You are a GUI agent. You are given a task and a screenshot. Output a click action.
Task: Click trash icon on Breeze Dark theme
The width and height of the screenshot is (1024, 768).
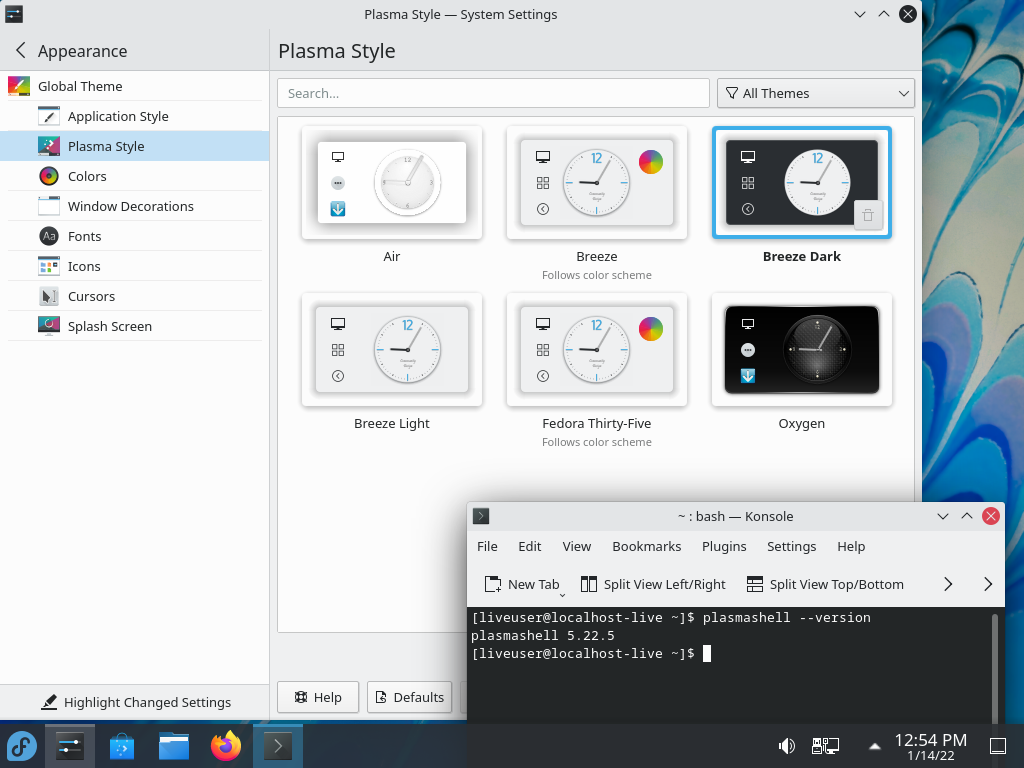click(868, 216)
